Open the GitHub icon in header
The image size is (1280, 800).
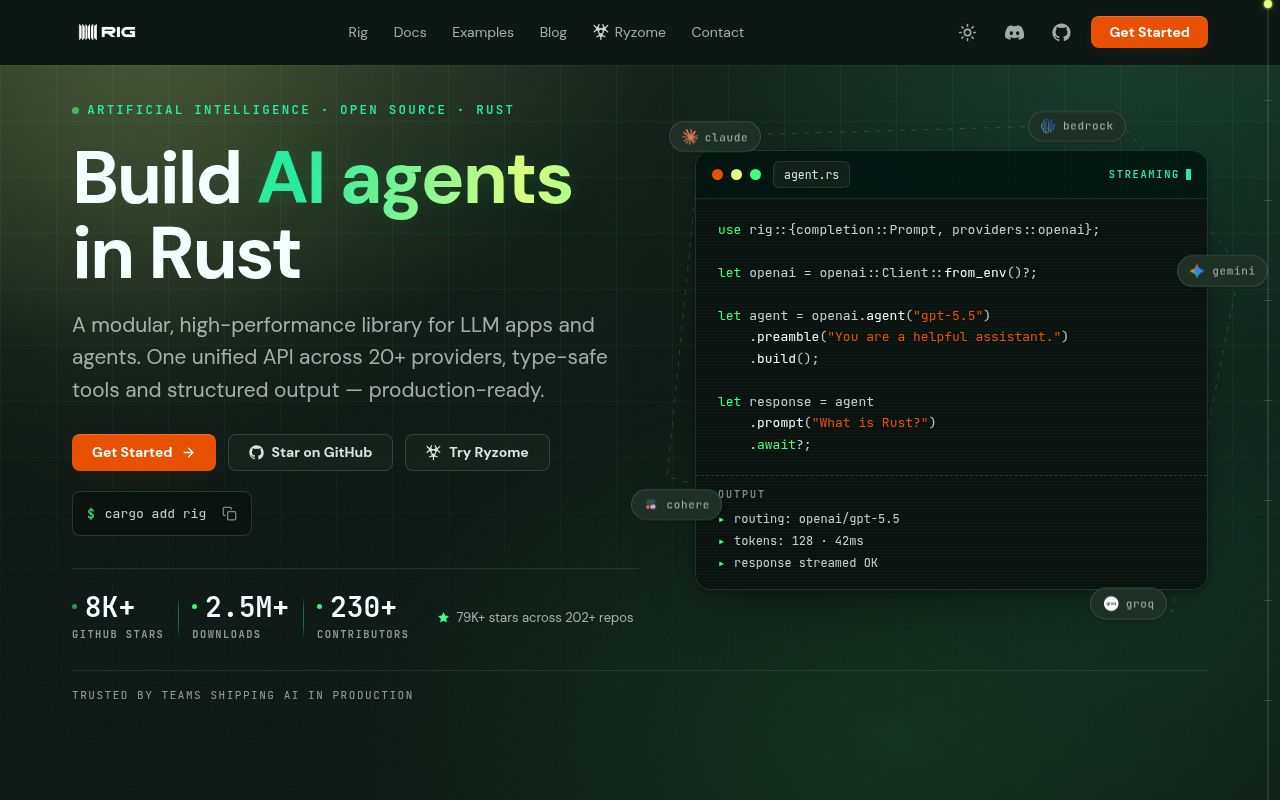pos(1061,32)
